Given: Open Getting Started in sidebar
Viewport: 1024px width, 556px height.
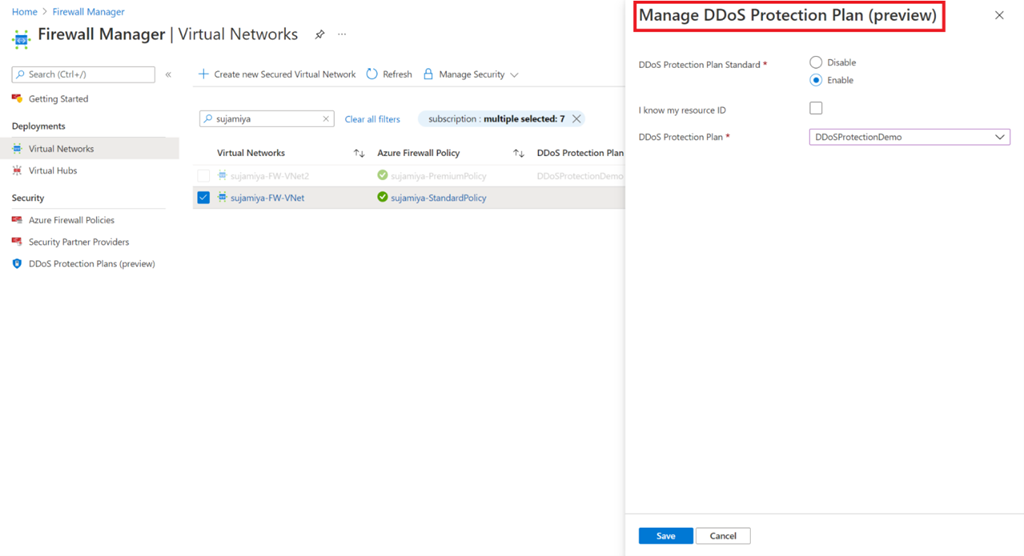Looking at the screenshot, I should [x=58, y=99].
